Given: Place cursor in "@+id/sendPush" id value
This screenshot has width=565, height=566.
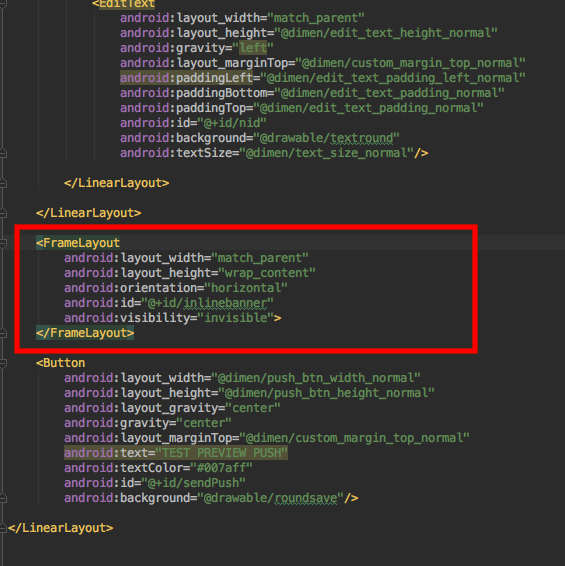Looking at the screenshot, I should (194, 483).
